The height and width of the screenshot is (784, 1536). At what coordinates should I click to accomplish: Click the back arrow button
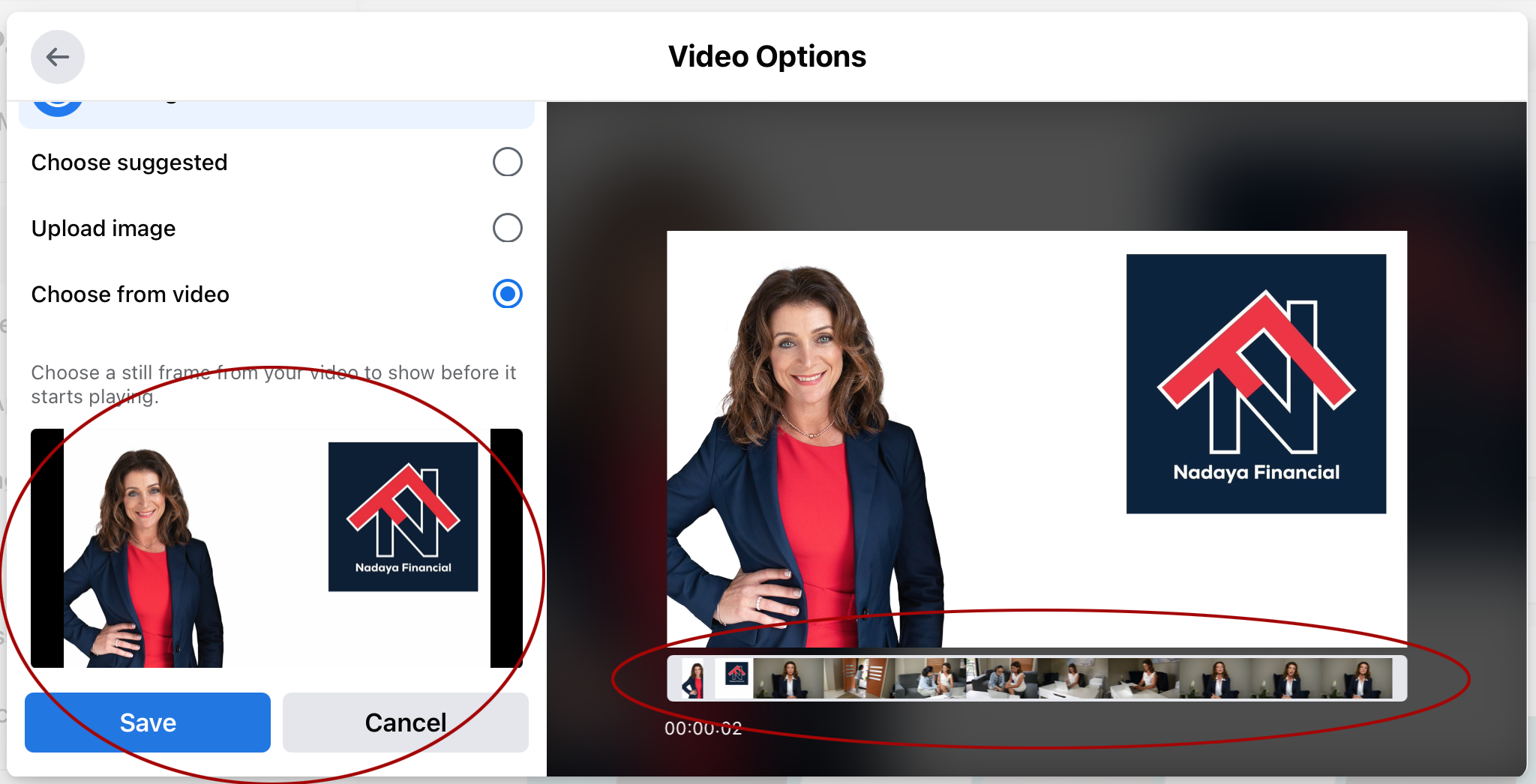pyautogui.click(x=57, y=57)
